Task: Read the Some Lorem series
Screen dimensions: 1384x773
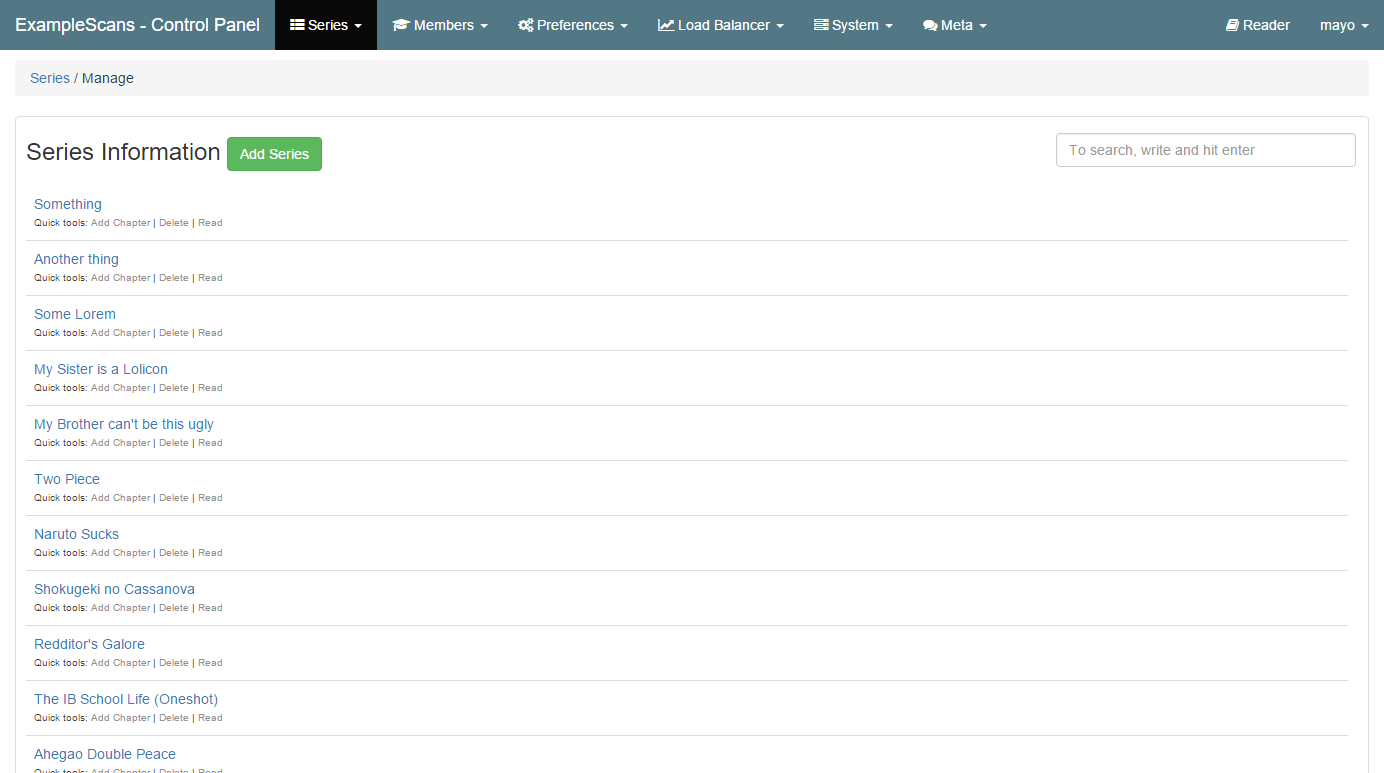Action: [x=210, y=333]
